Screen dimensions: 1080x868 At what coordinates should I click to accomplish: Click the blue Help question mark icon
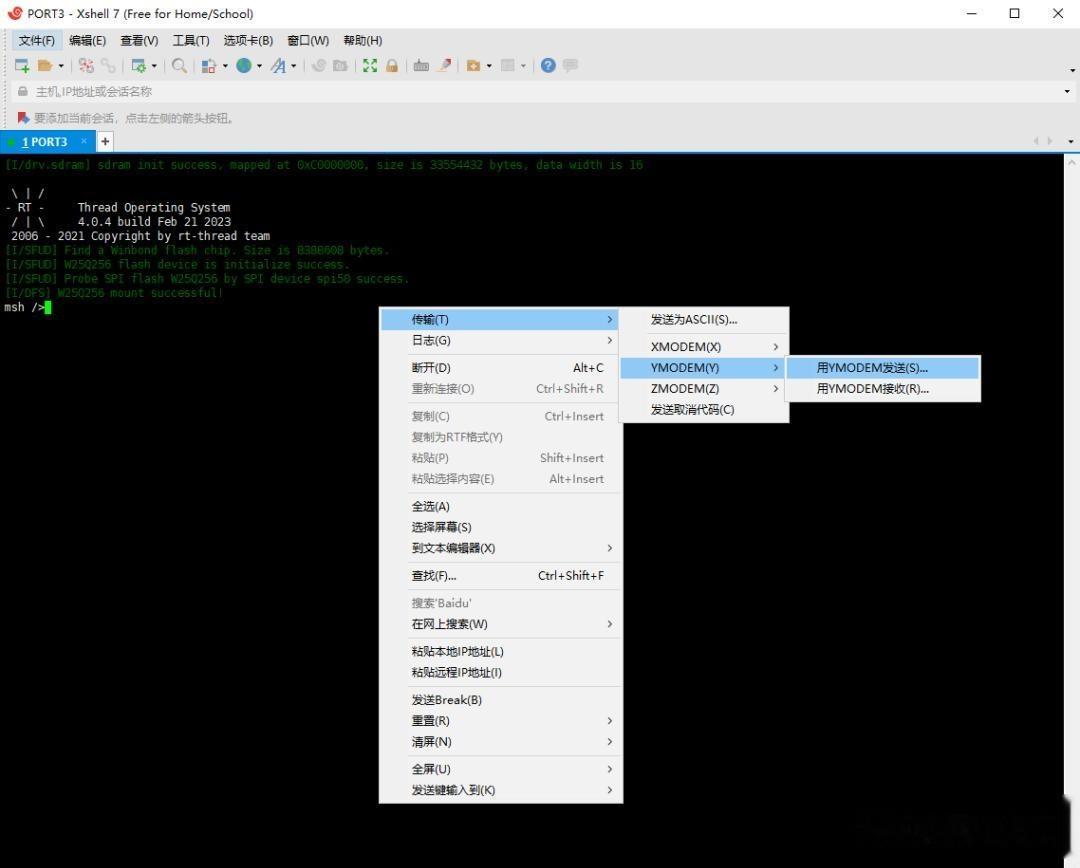[x=548, y=65]
